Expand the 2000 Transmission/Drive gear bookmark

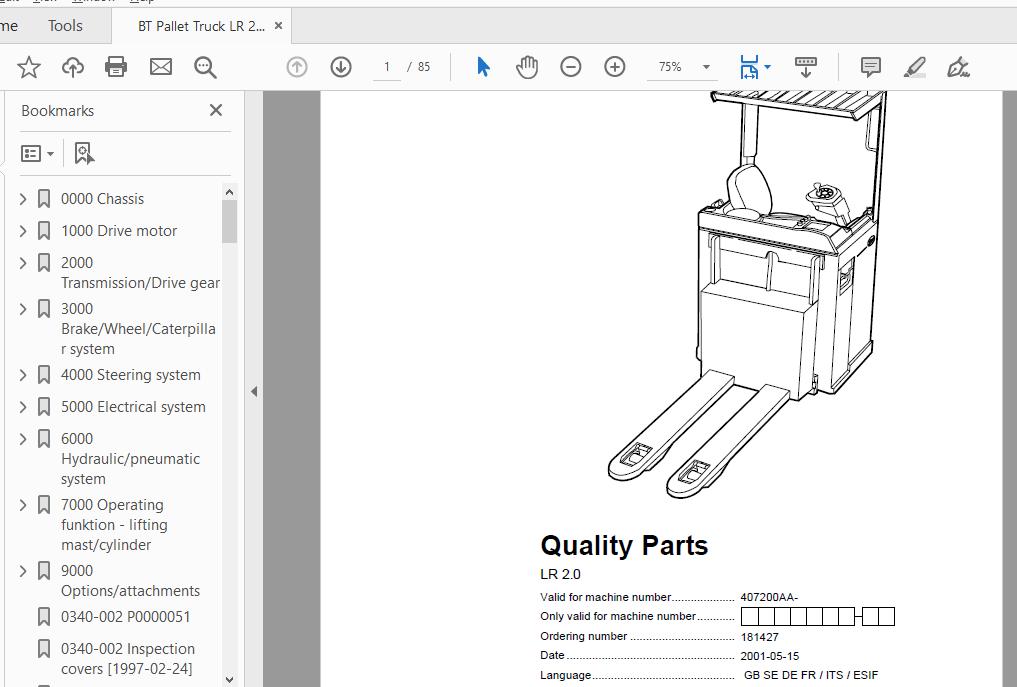23,263
